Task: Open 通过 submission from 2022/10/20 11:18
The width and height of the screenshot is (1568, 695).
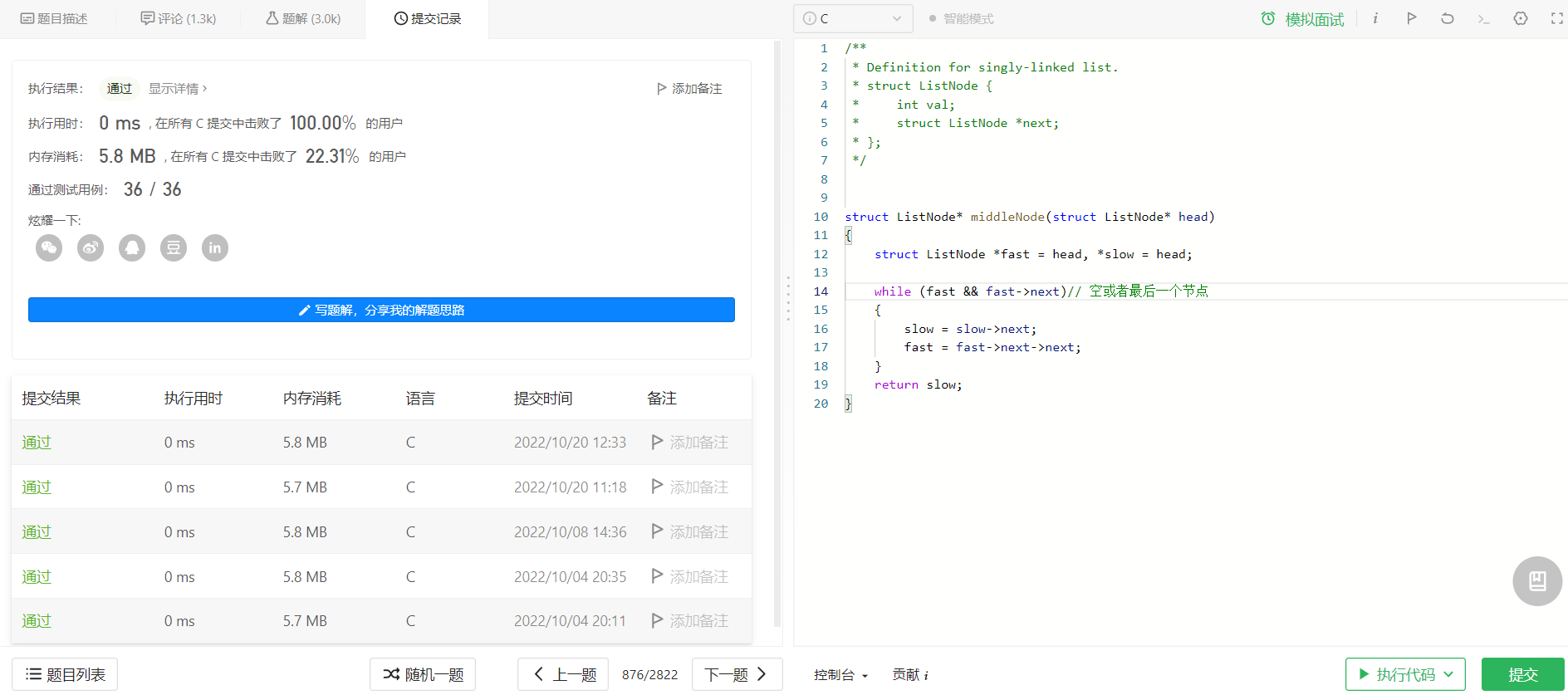Action: click(37, 487)
